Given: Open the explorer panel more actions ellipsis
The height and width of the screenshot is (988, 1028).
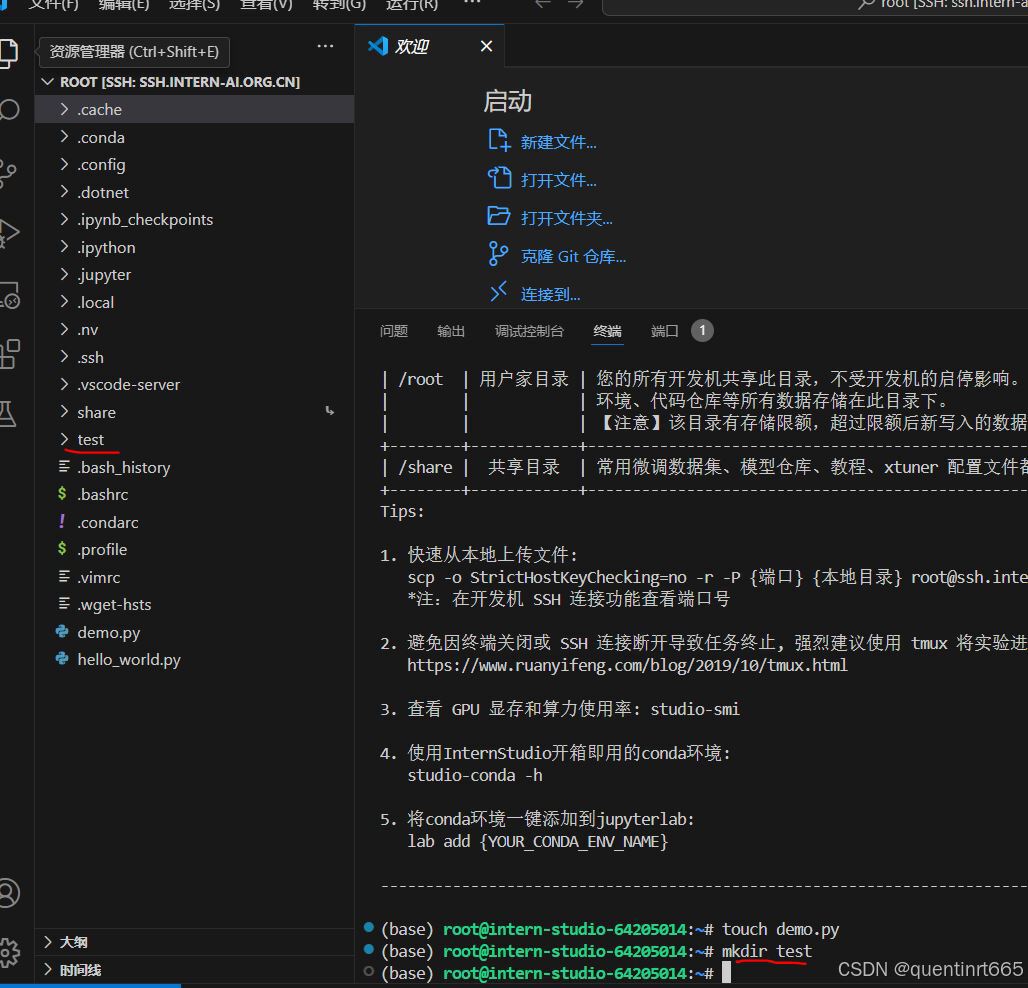Looking at the screenshot, I should [x=325, y=46].
